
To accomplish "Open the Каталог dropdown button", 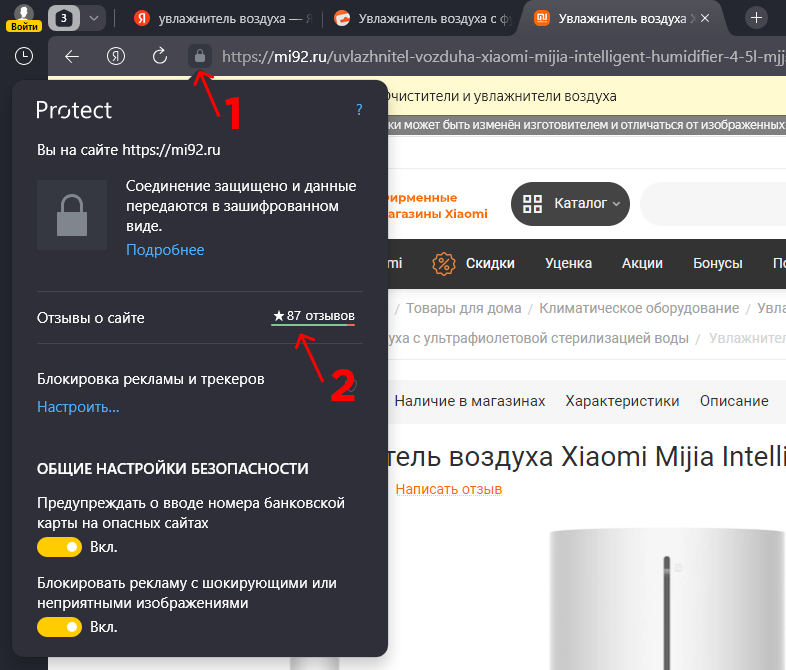I will [x=570, y=204].
